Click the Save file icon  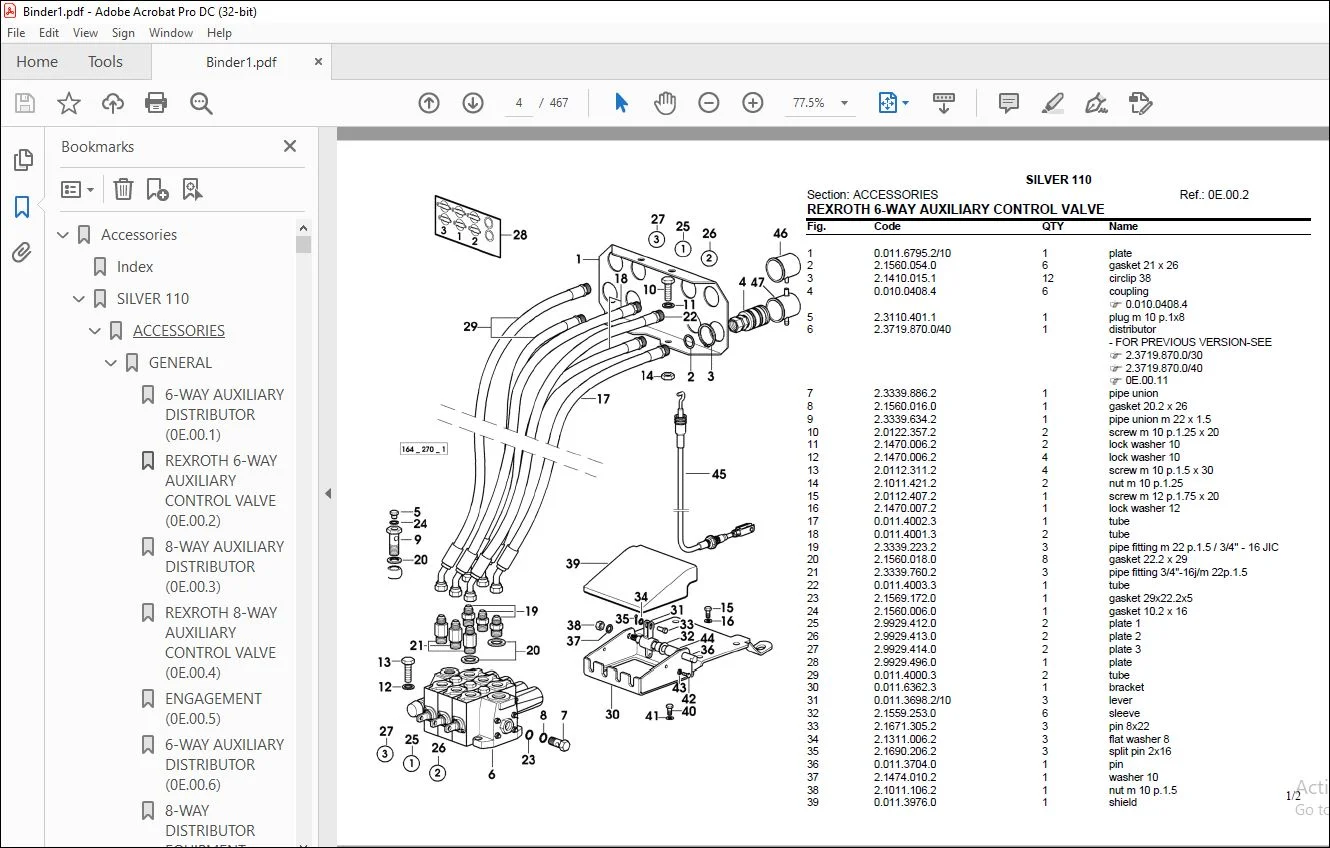pos(25,103)
